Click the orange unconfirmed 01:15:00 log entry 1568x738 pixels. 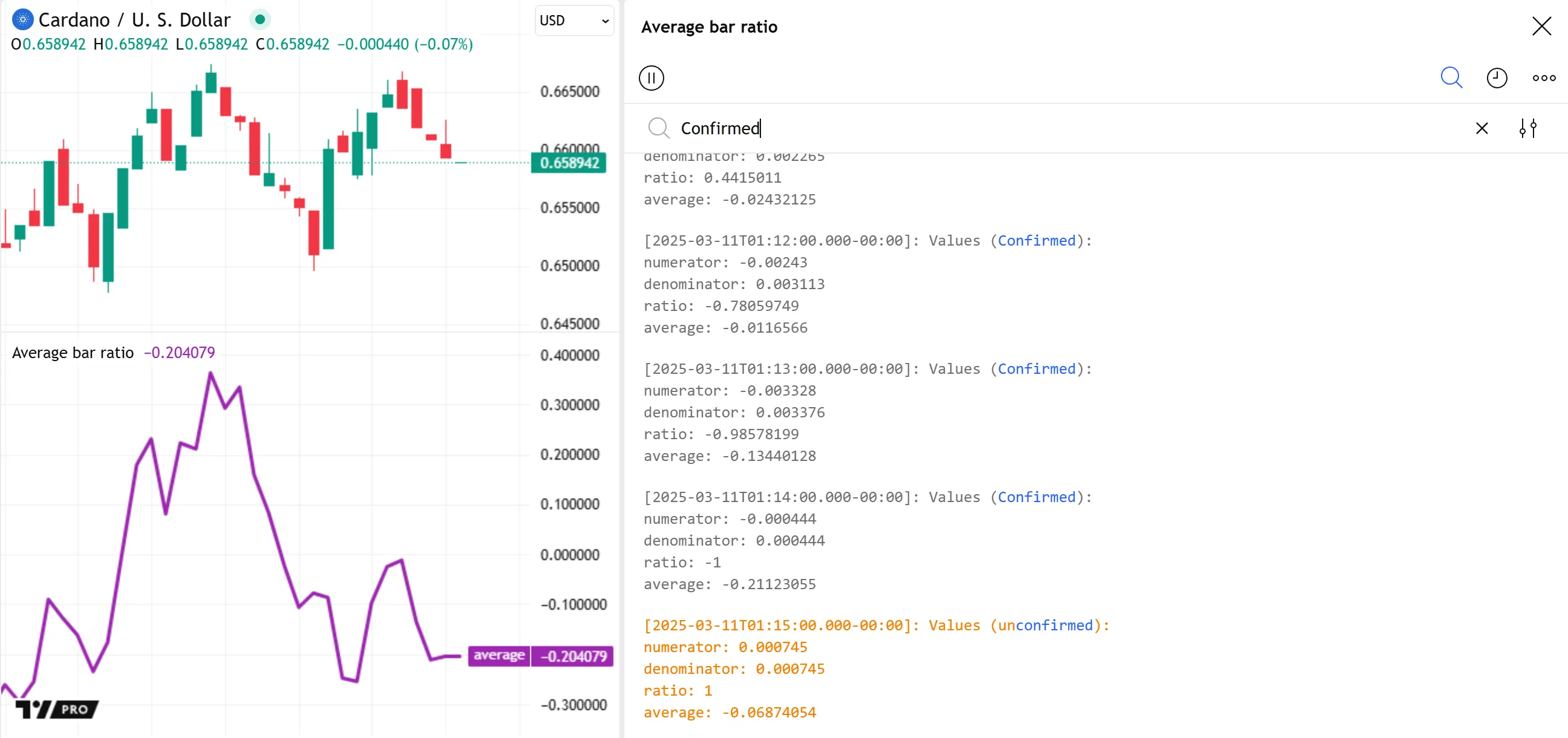click(x=876, y=626)
